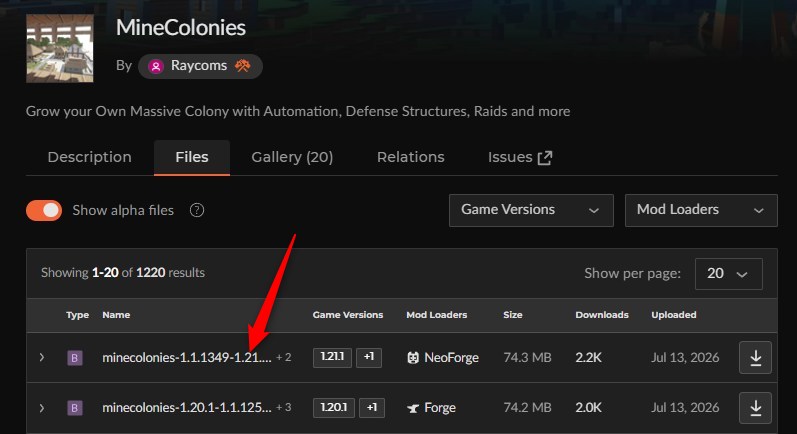Open the Raycoms author profile
This screenshot has width=797, height=434.
point(200,66)
